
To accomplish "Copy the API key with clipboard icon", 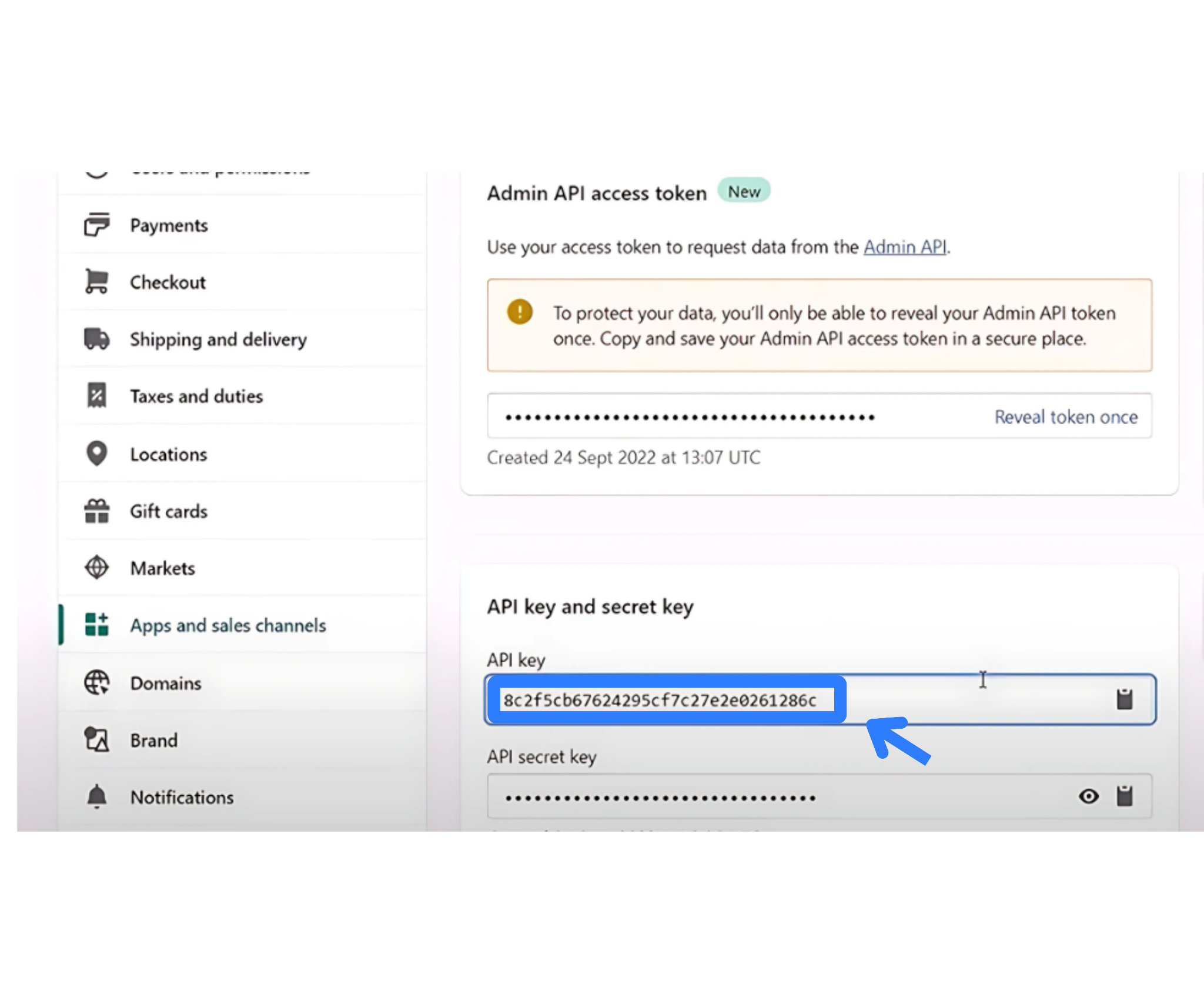I will tap(1124, 699).
